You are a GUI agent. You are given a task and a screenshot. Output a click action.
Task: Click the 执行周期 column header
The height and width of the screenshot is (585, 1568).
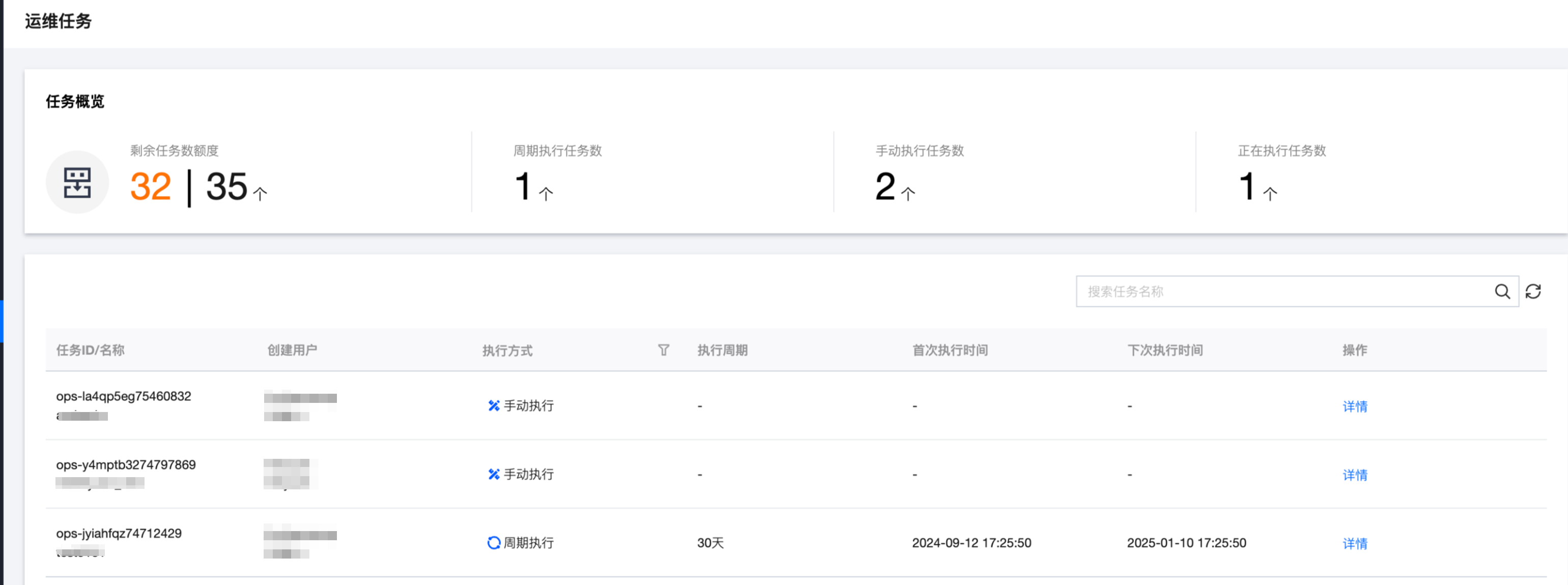click(x=722, y=351)
